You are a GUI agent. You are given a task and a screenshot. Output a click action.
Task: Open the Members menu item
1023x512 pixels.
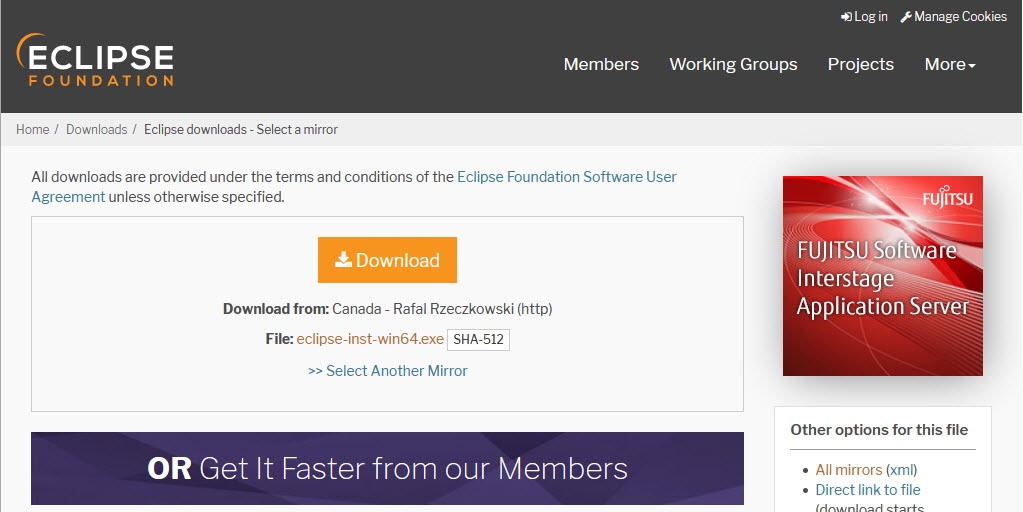[601, 64]
